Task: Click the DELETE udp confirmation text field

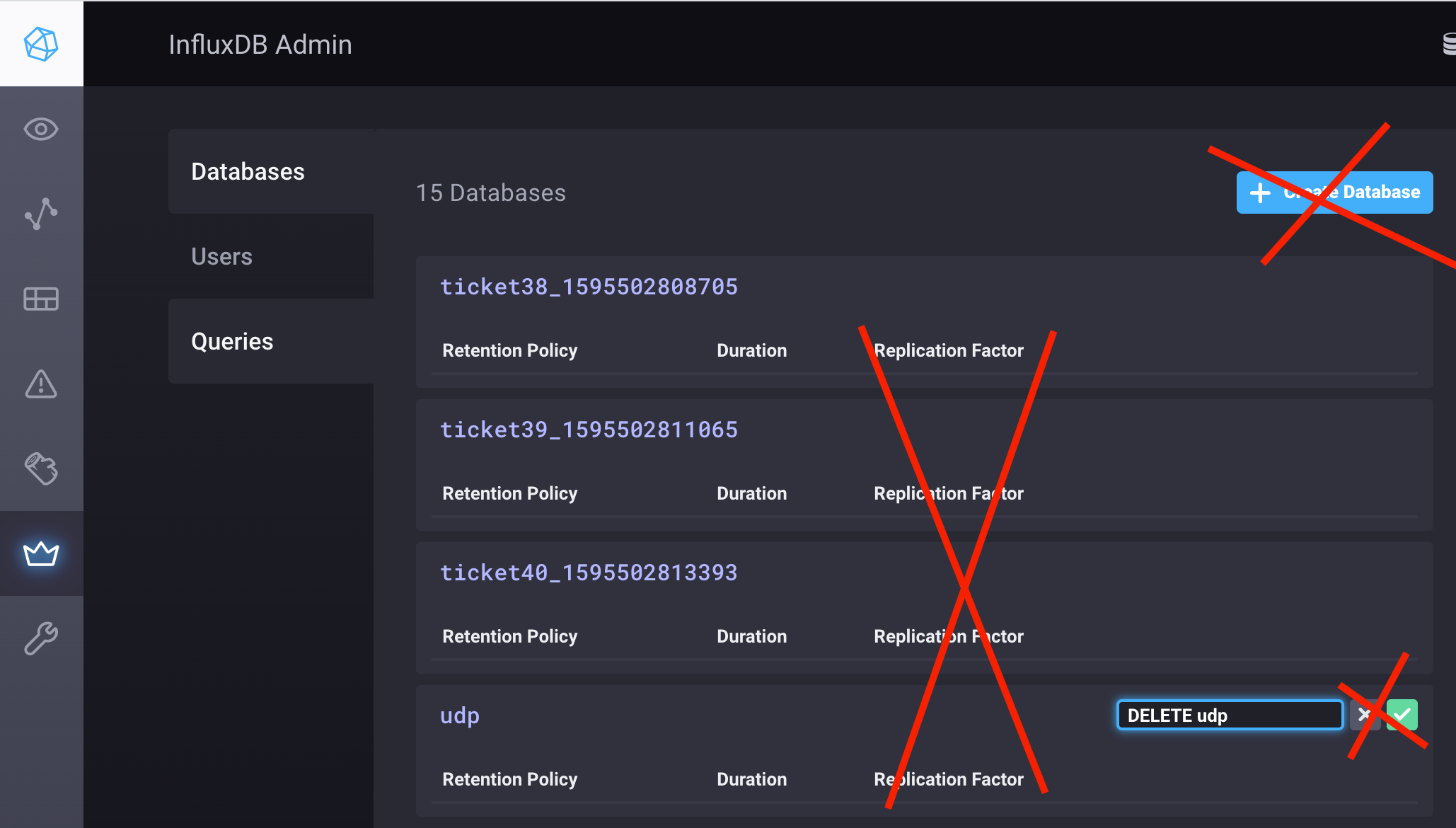Action: 1230,715
